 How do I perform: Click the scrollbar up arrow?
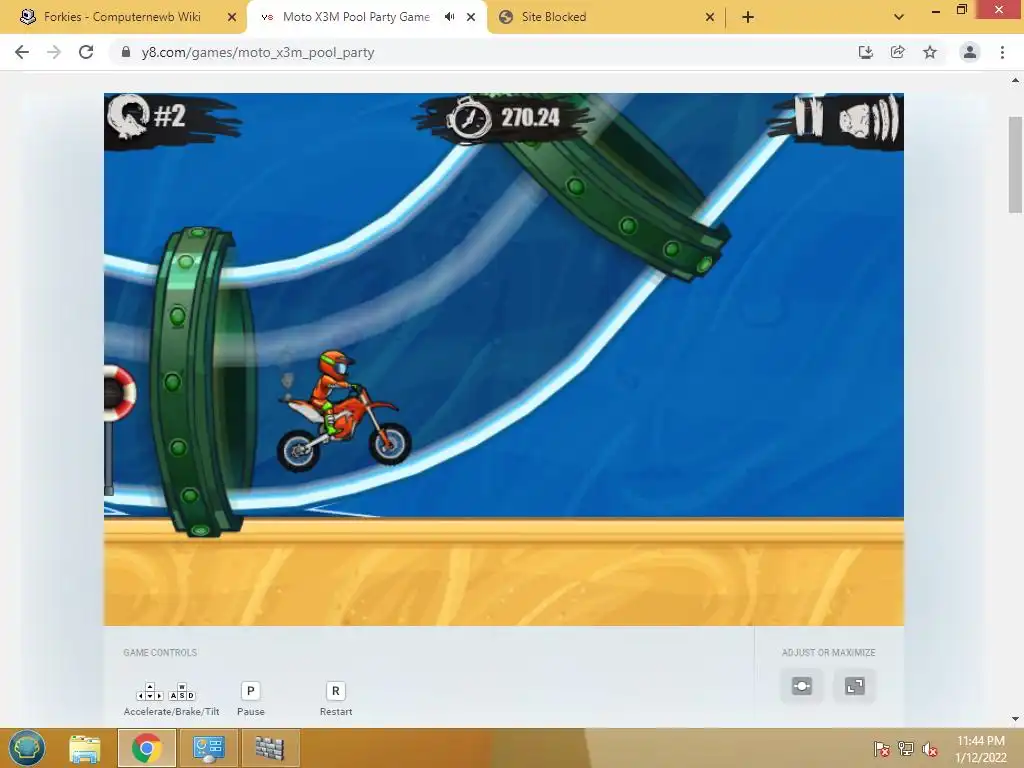1016,80
